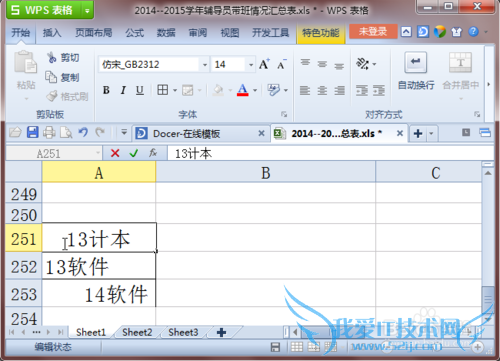Screen dimensions: 500x361
Task: Switch to Sheet3 tab
Action: pyautogui.click(x=183, y=332)
